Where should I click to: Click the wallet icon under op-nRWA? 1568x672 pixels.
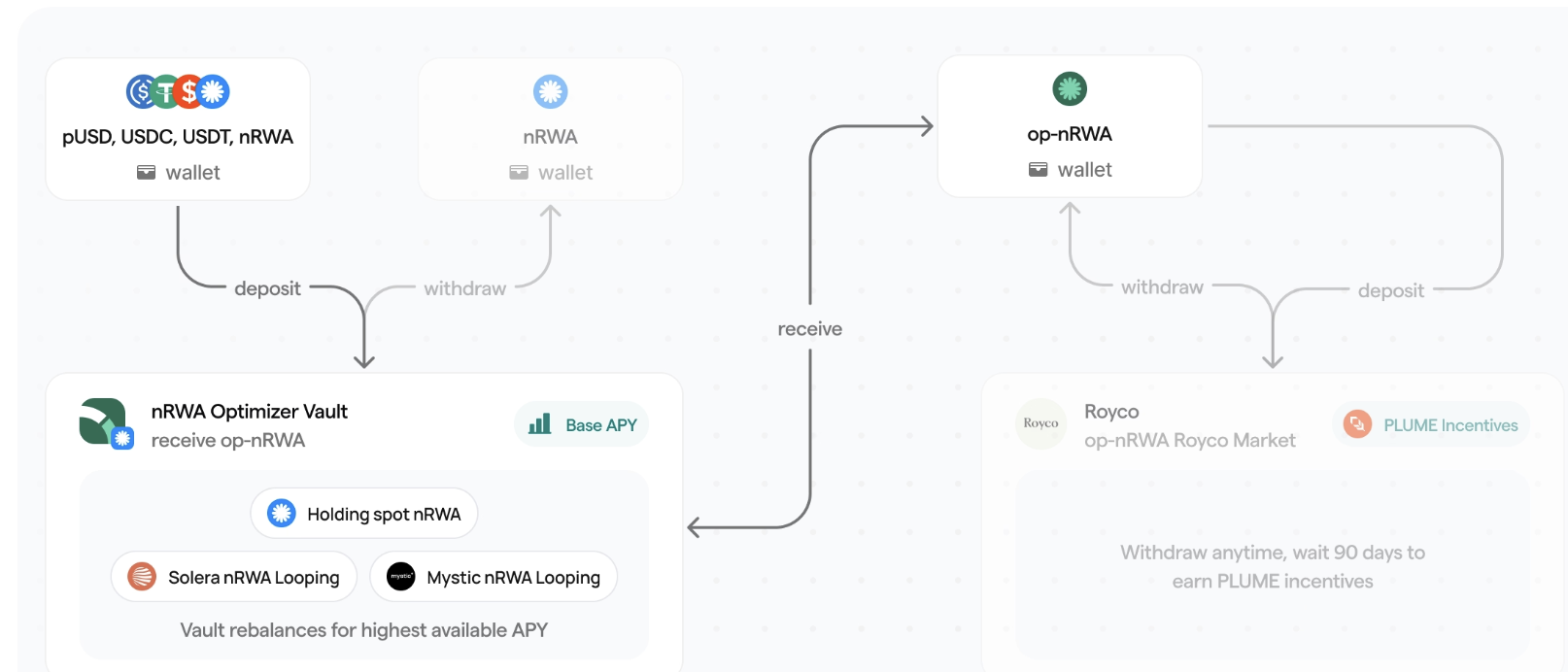tap(1038, 170)
